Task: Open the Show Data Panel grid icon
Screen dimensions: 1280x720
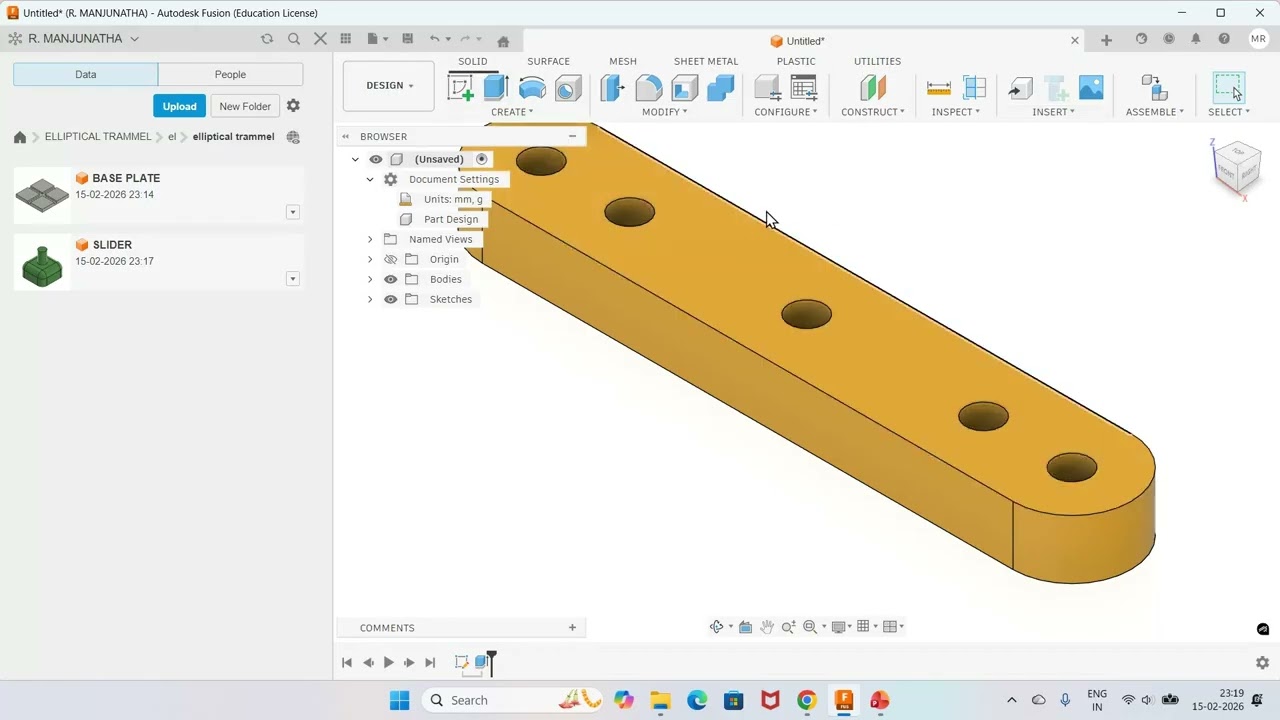Action: click(x=346, y=39)
